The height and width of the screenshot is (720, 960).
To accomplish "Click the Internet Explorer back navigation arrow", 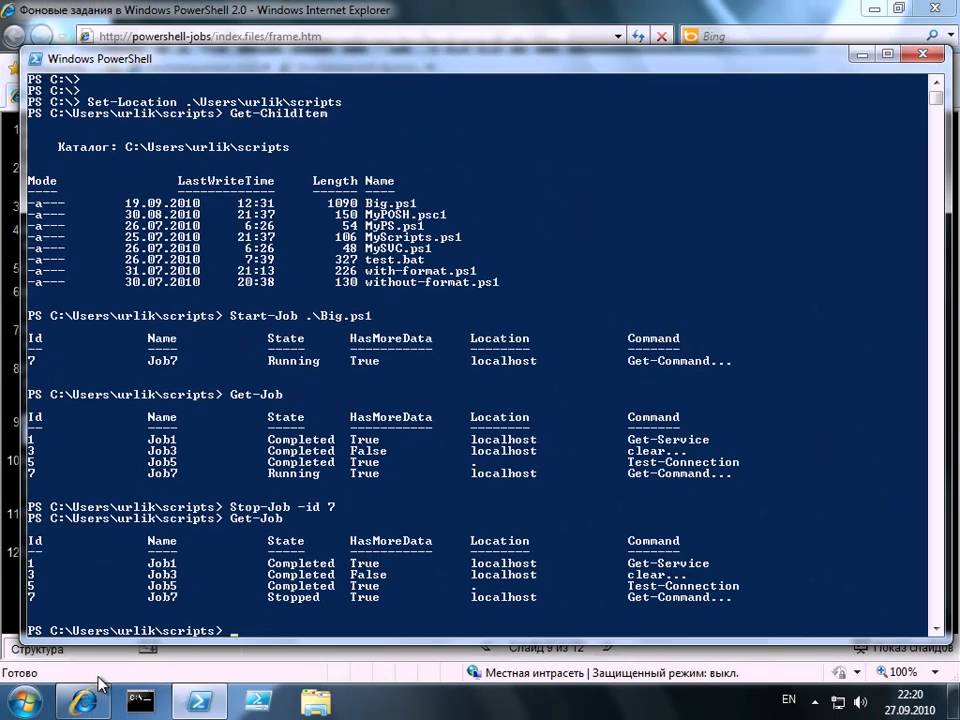I will point(13,36).
